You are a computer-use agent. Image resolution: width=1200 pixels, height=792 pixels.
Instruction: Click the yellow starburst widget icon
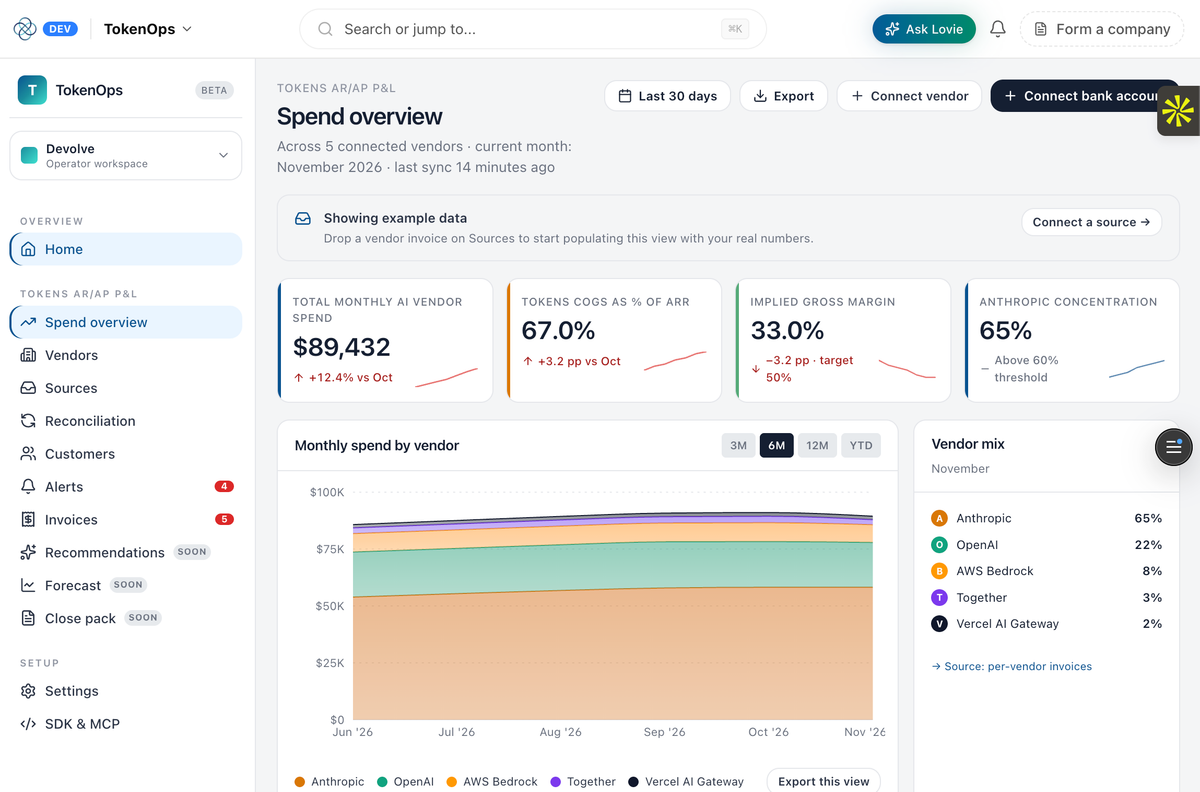click(x=1178, y=111)
